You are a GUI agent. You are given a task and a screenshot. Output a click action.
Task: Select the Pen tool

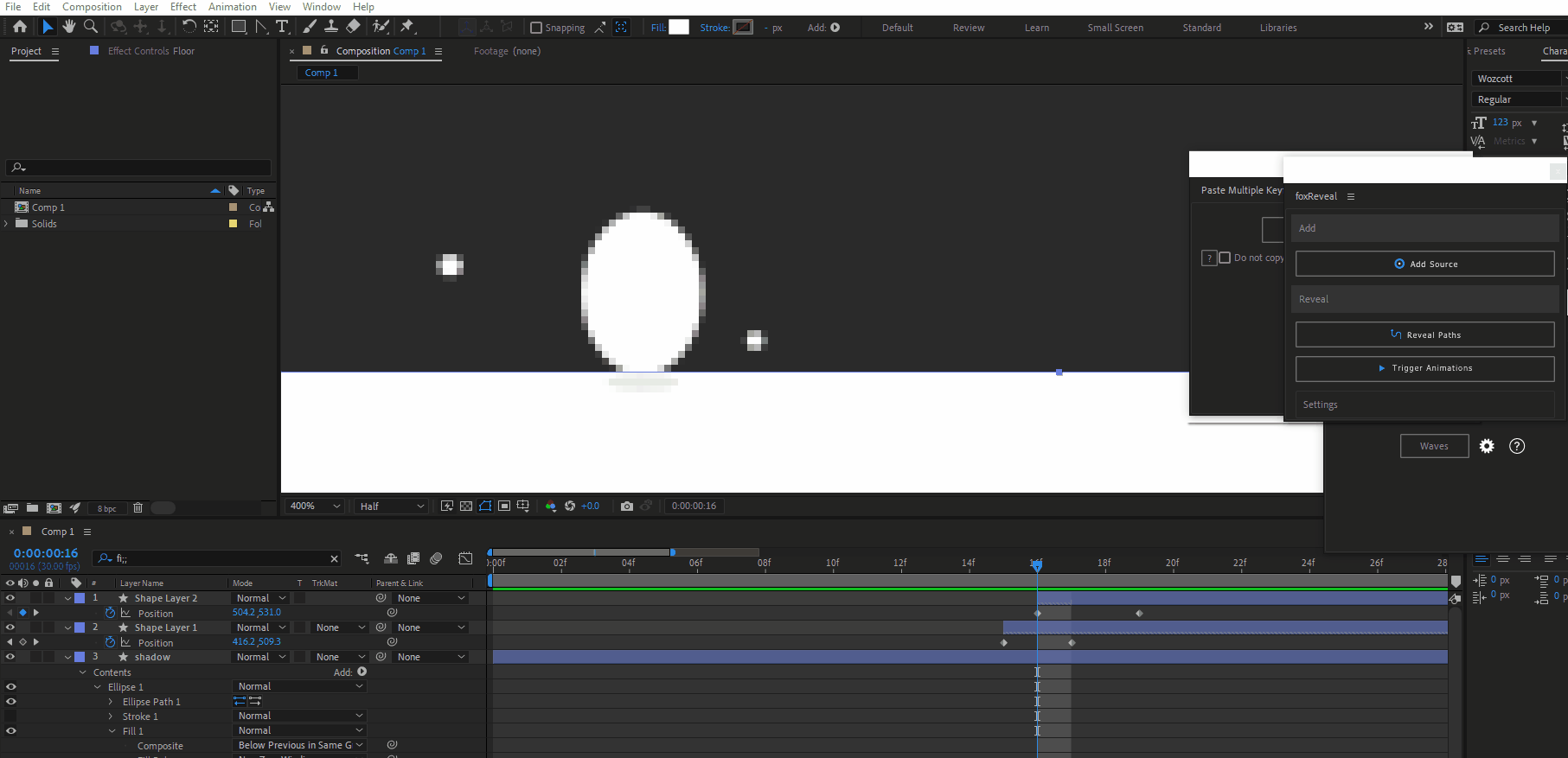coord(262,27)
